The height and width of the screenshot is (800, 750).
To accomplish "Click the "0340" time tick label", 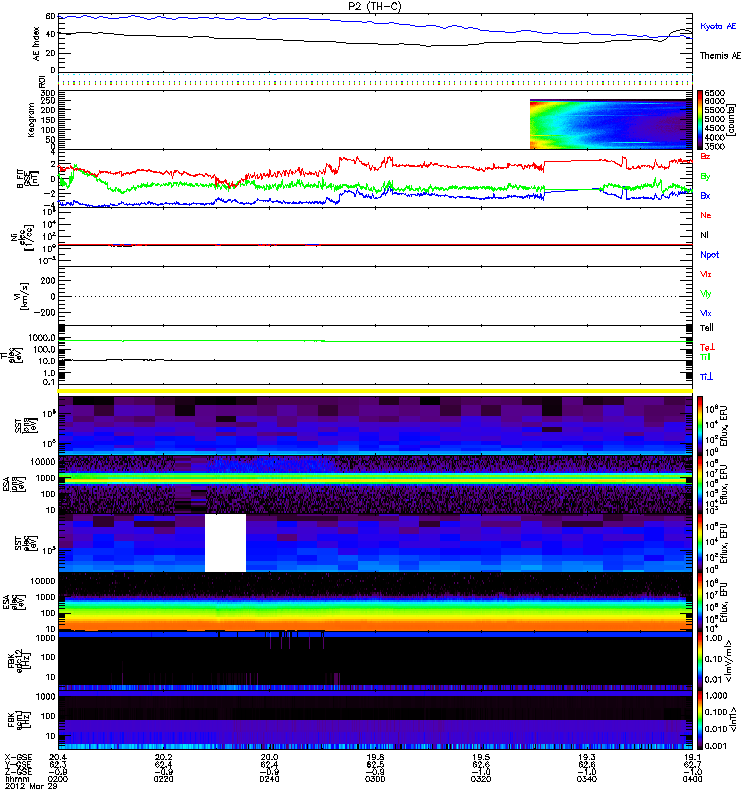I will pos(587,779).
